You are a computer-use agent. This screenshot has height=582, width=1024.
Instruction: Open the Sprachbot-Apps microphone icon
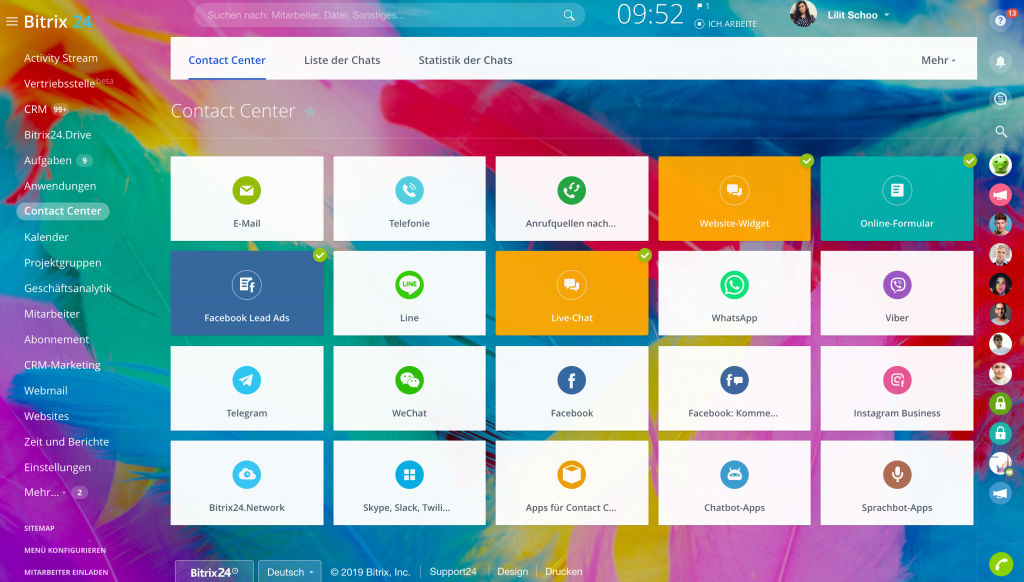click(x=897, y=475)
